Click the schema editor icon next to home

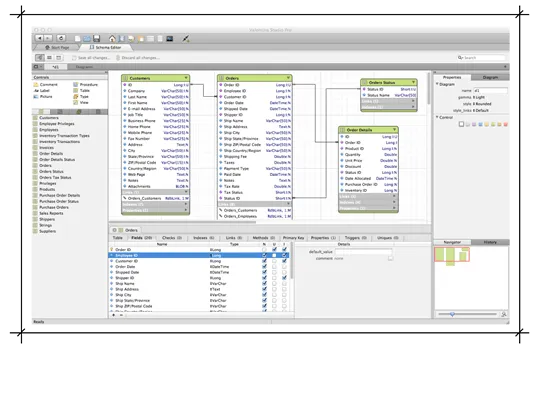click(121, 38)
